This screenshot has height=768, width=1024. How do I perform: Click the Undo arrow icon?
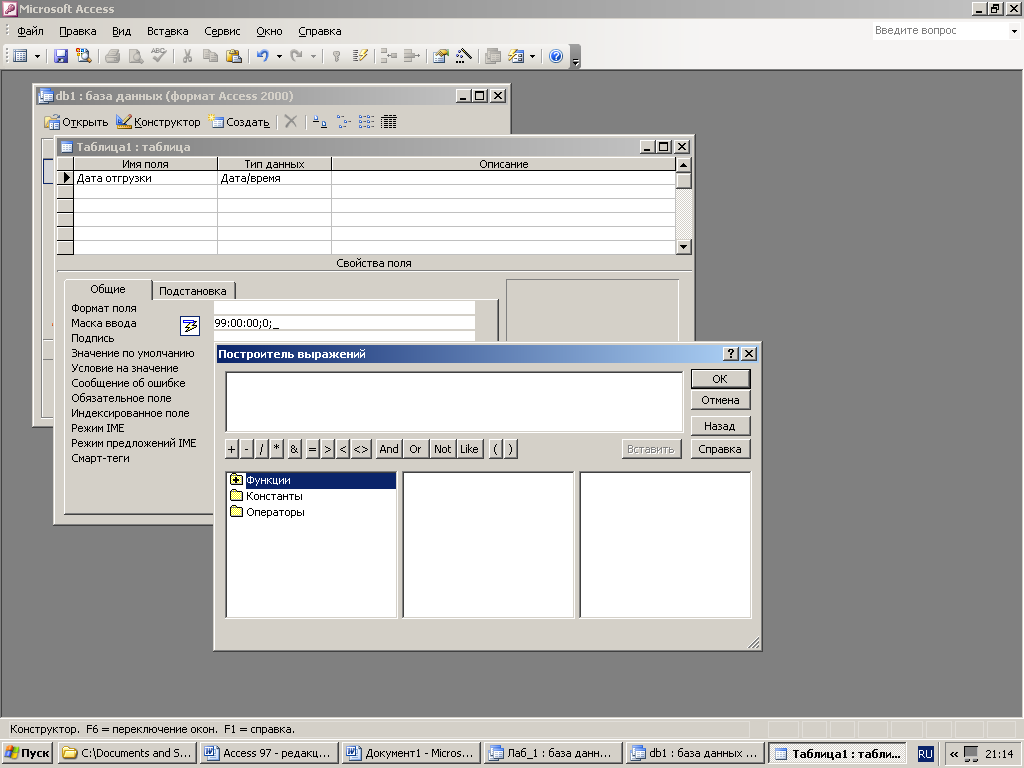coord(263,56)
